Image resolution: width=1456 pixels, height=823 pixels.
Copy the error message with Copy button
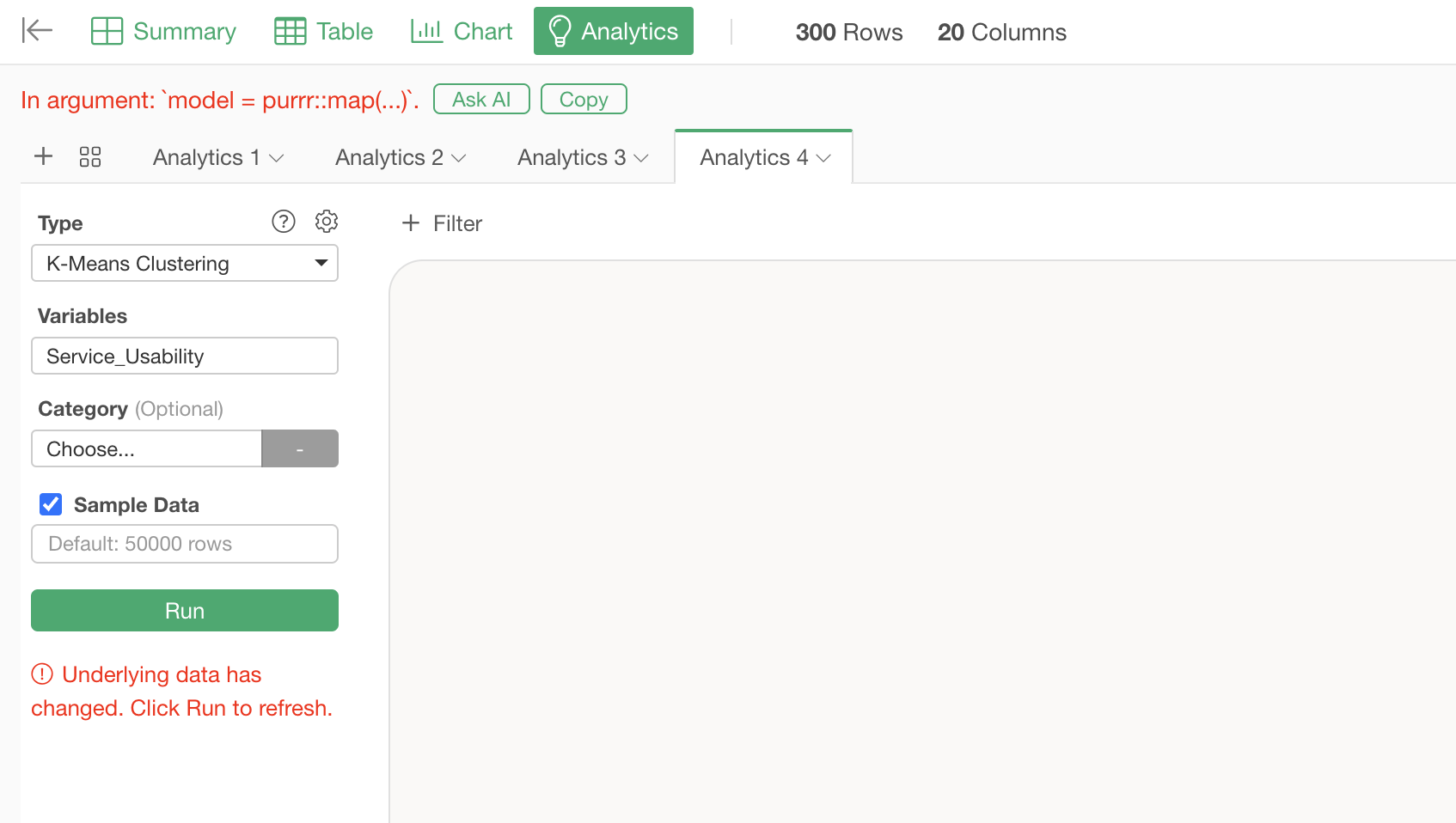(x=584, y=99)
